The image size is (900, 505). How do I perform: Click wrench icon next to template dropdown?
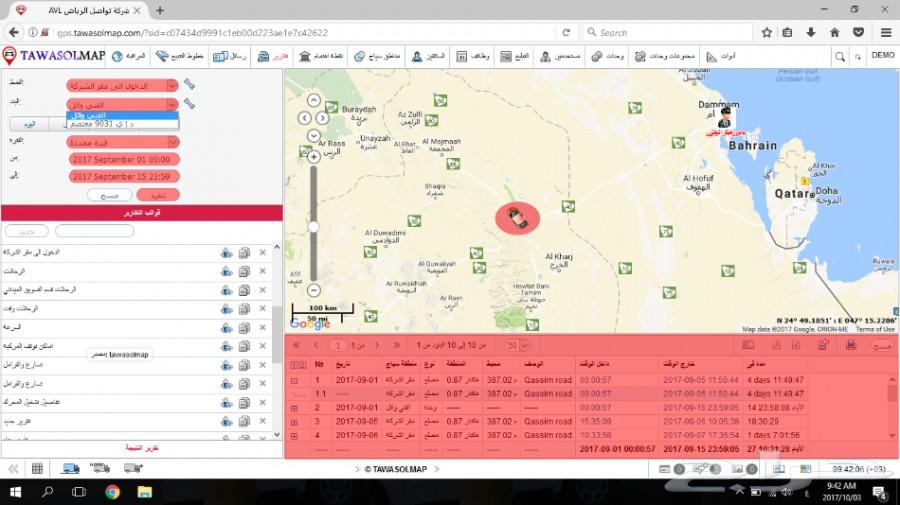tap(189, 85)
